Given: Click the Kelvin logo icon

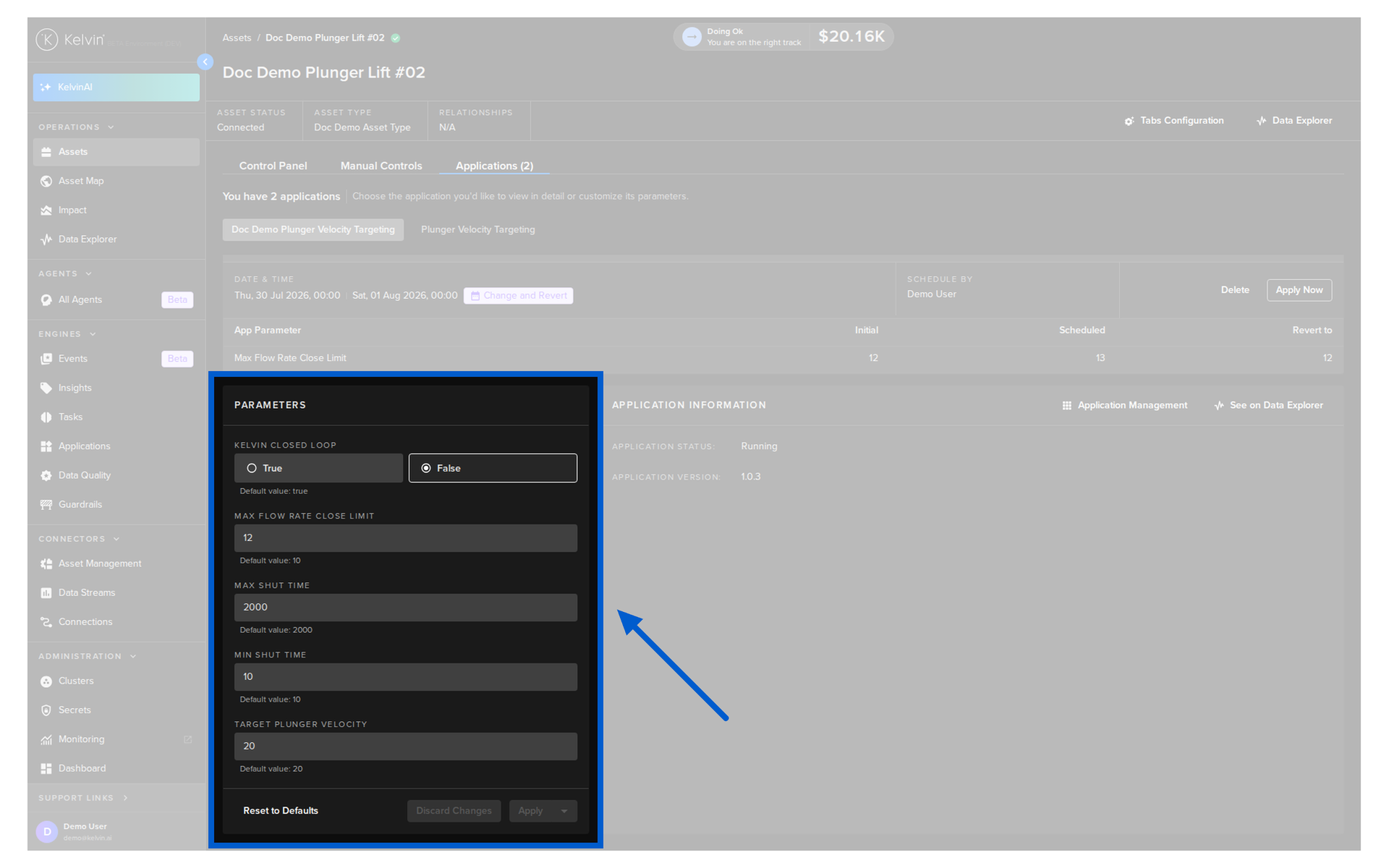Looking at the screenshot, I should click(47, 39).
